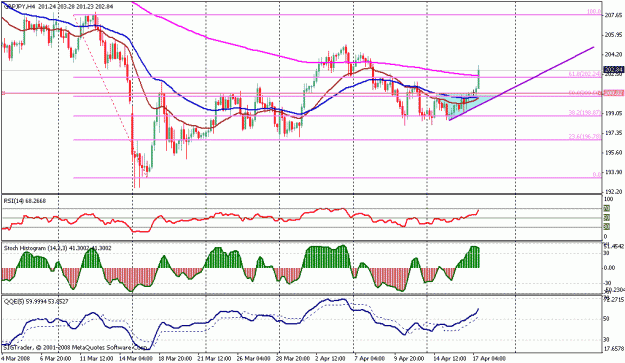Click the 192.20 price axis label
The width and height of the screenshot is (625, 363).
click(613, 192)
